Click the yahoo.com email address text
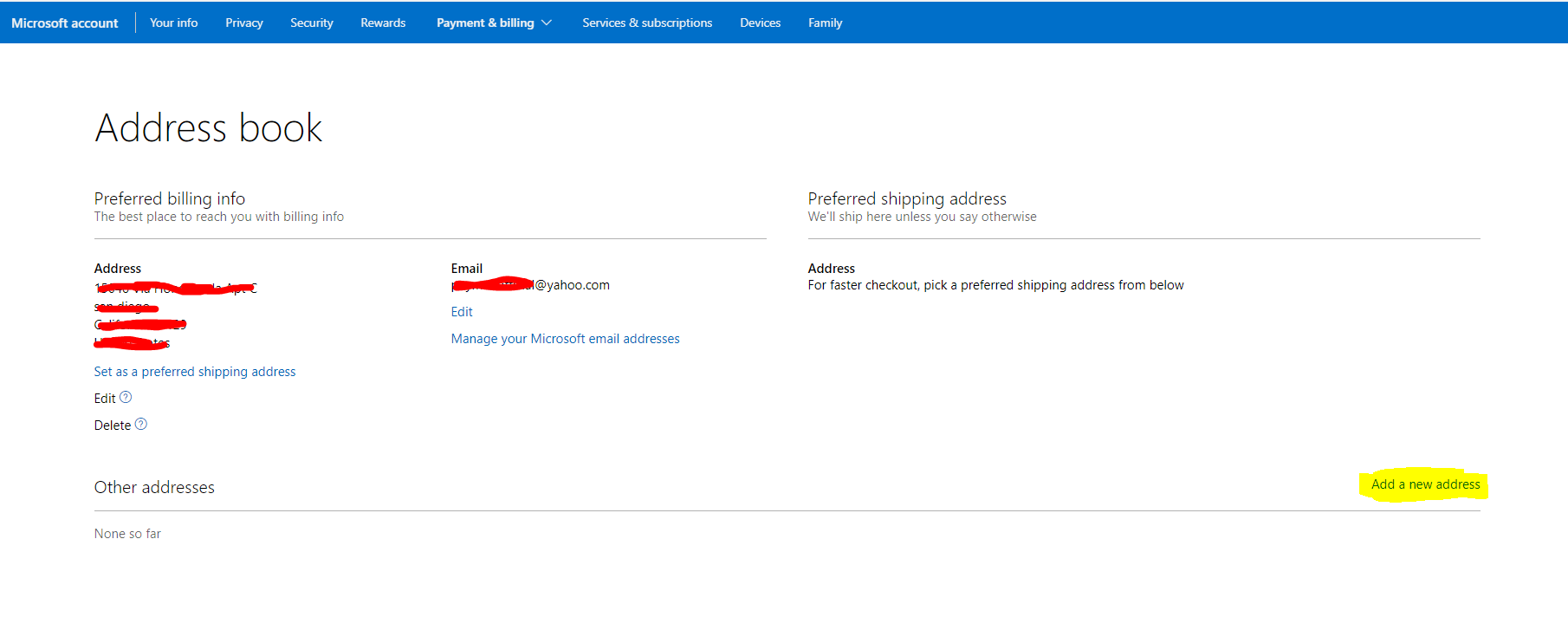 click(x=530, y=285)
